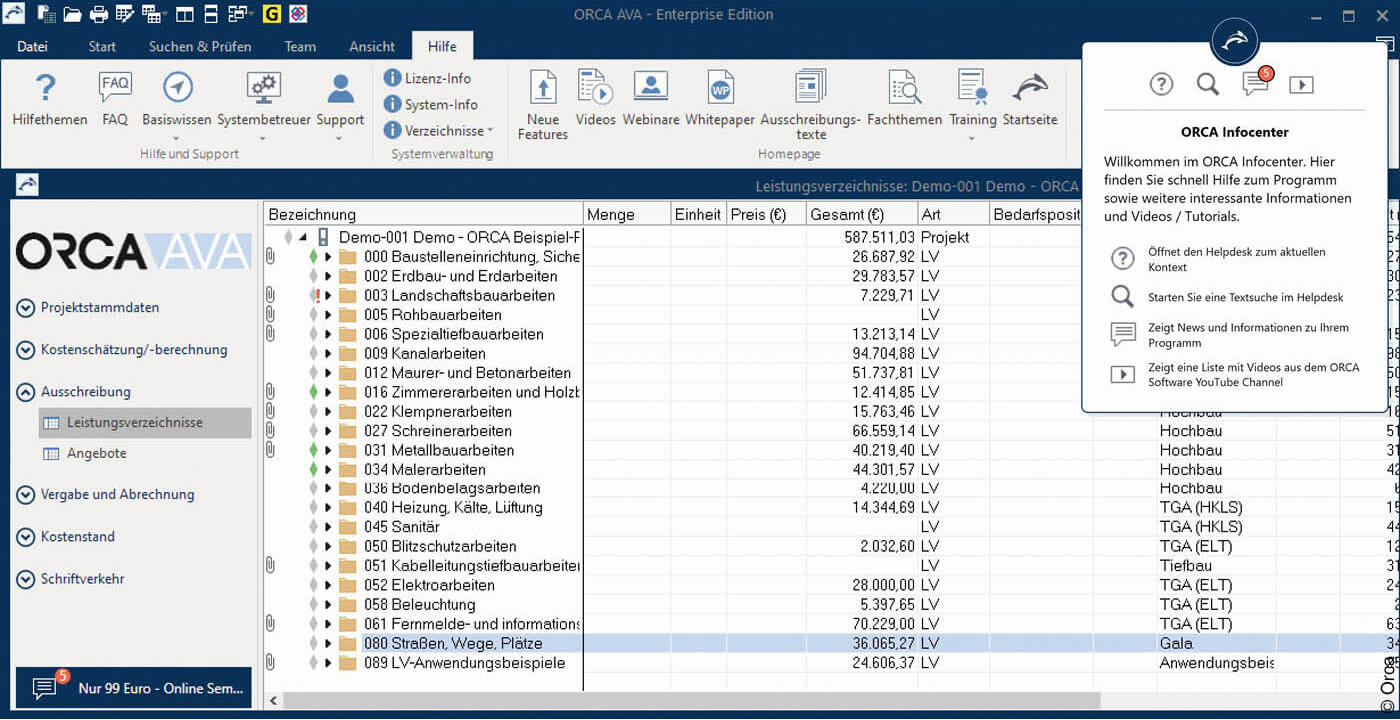Select Angebote in the sidebar

(97, 453)
